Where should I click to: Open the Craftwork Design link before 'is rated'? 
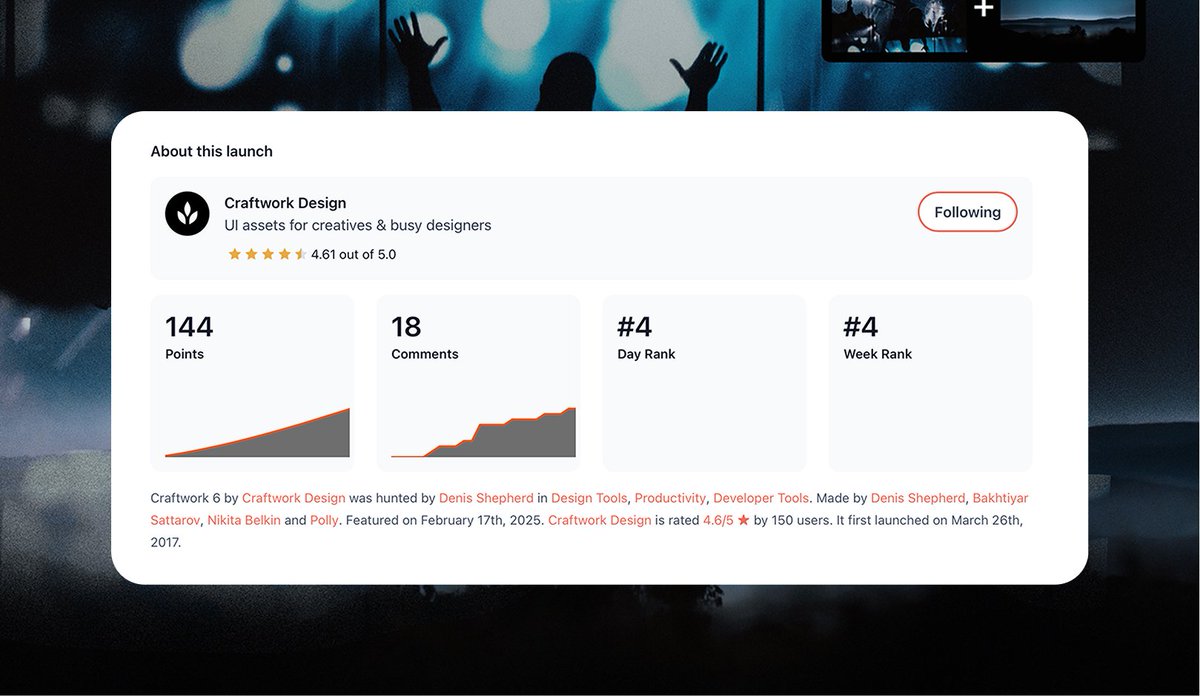tap(600, 520)
